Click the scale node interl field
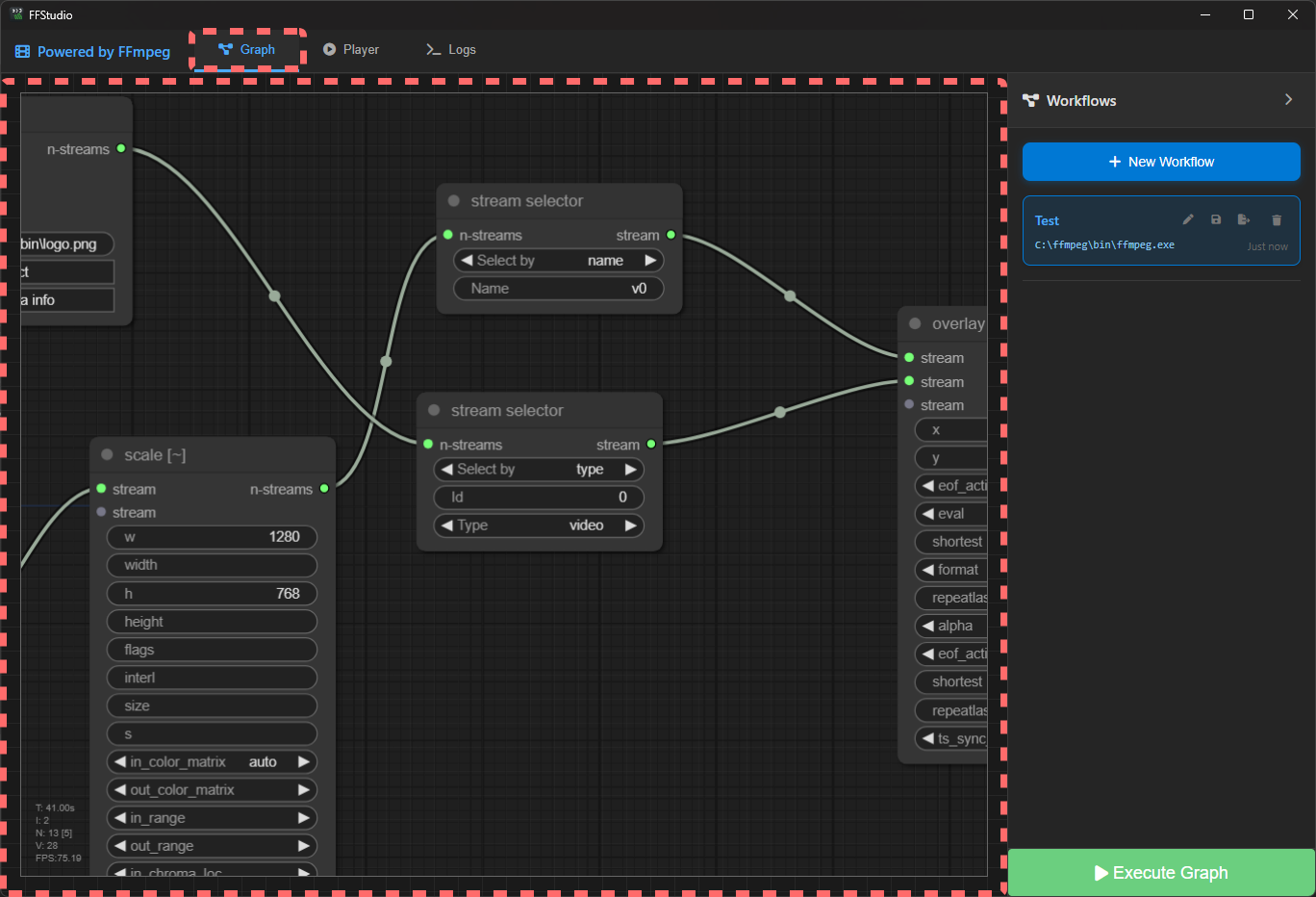This screenshot has height=897, width=1316. (x=212, y=678)
